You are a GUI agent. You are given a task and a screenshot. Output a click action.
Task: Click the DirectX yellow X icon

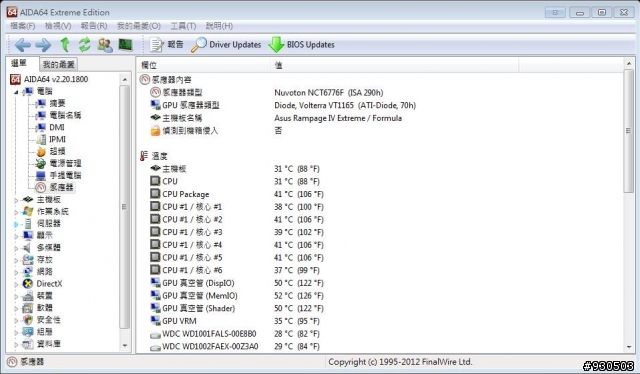(x=28, y=284)
